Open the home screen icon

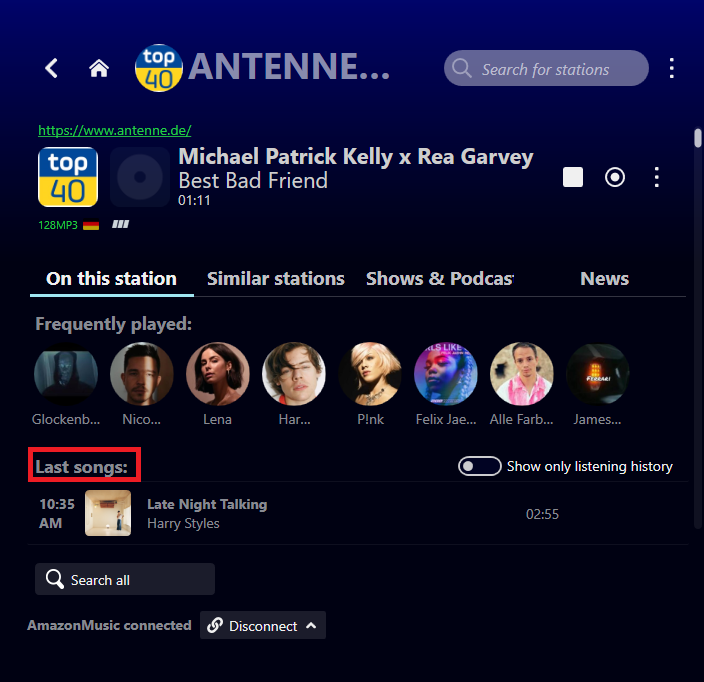pos(99,68)
